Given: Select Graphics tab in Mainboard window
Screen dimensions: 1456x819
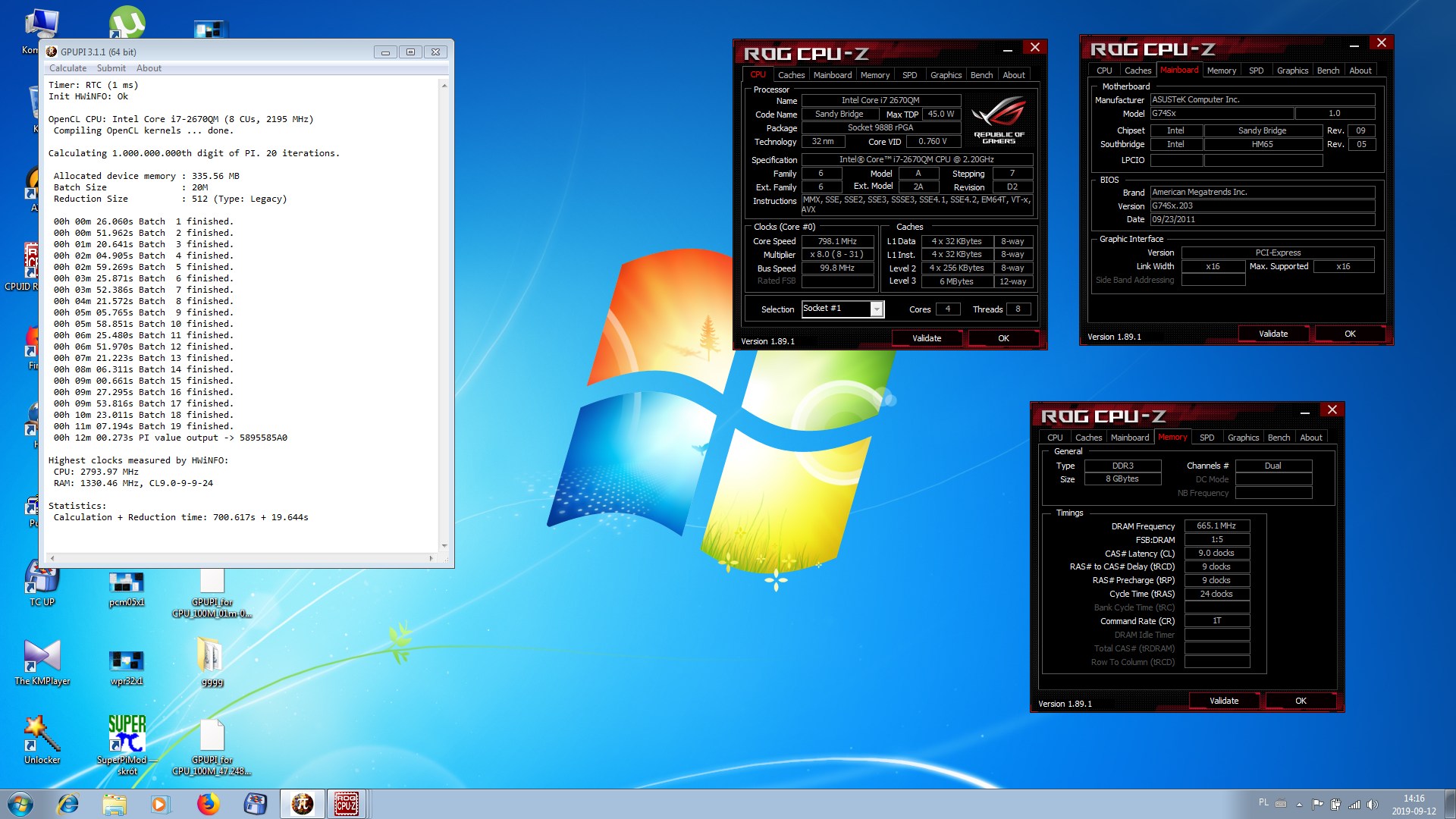Looking at the screenshot, I should point(1292,71).
